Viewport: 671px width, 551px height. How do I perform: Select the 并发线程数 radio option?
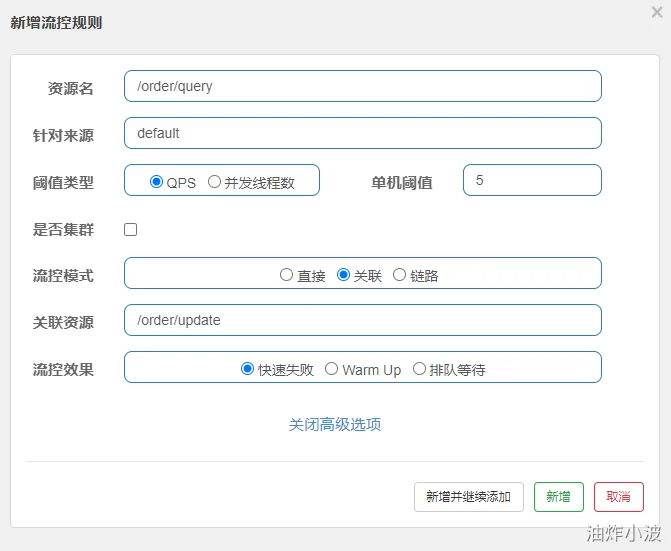click(214, 182)
